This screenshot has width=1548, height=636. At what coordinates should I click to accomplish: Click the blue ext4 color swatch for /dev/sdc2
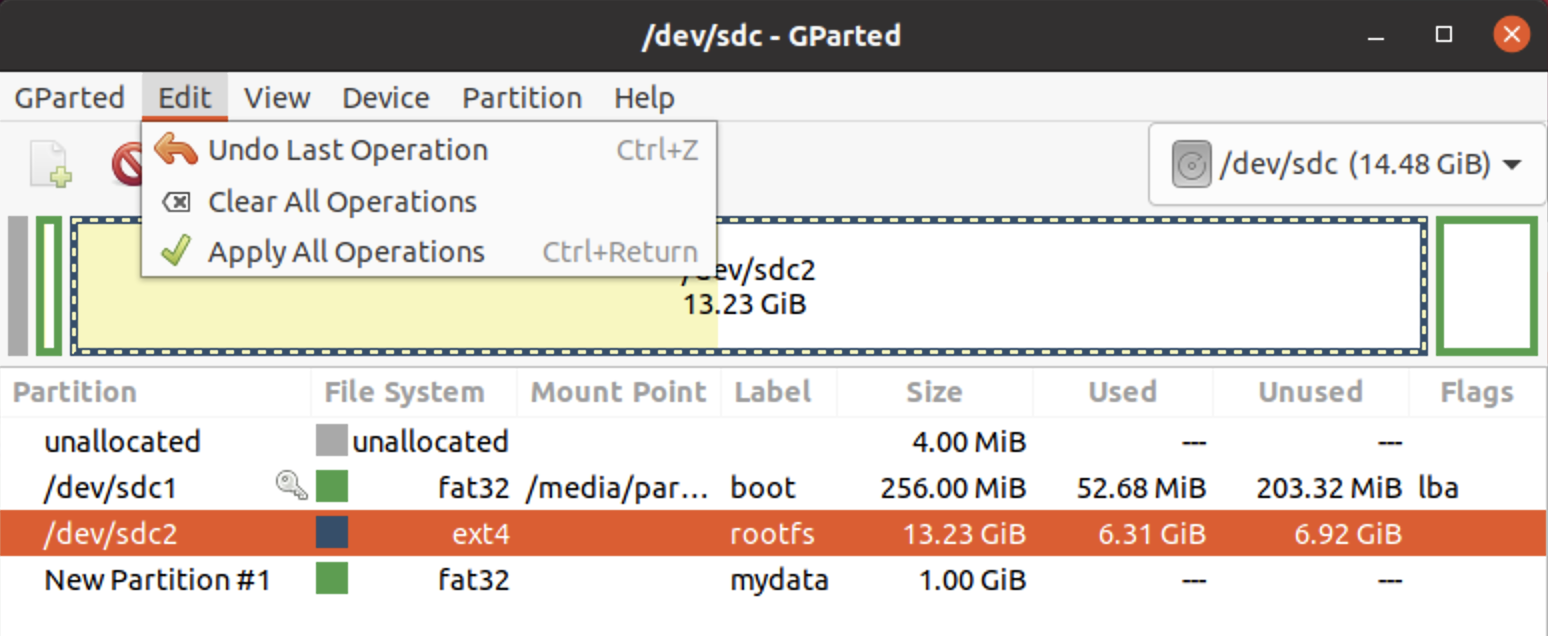click(331, 533)
